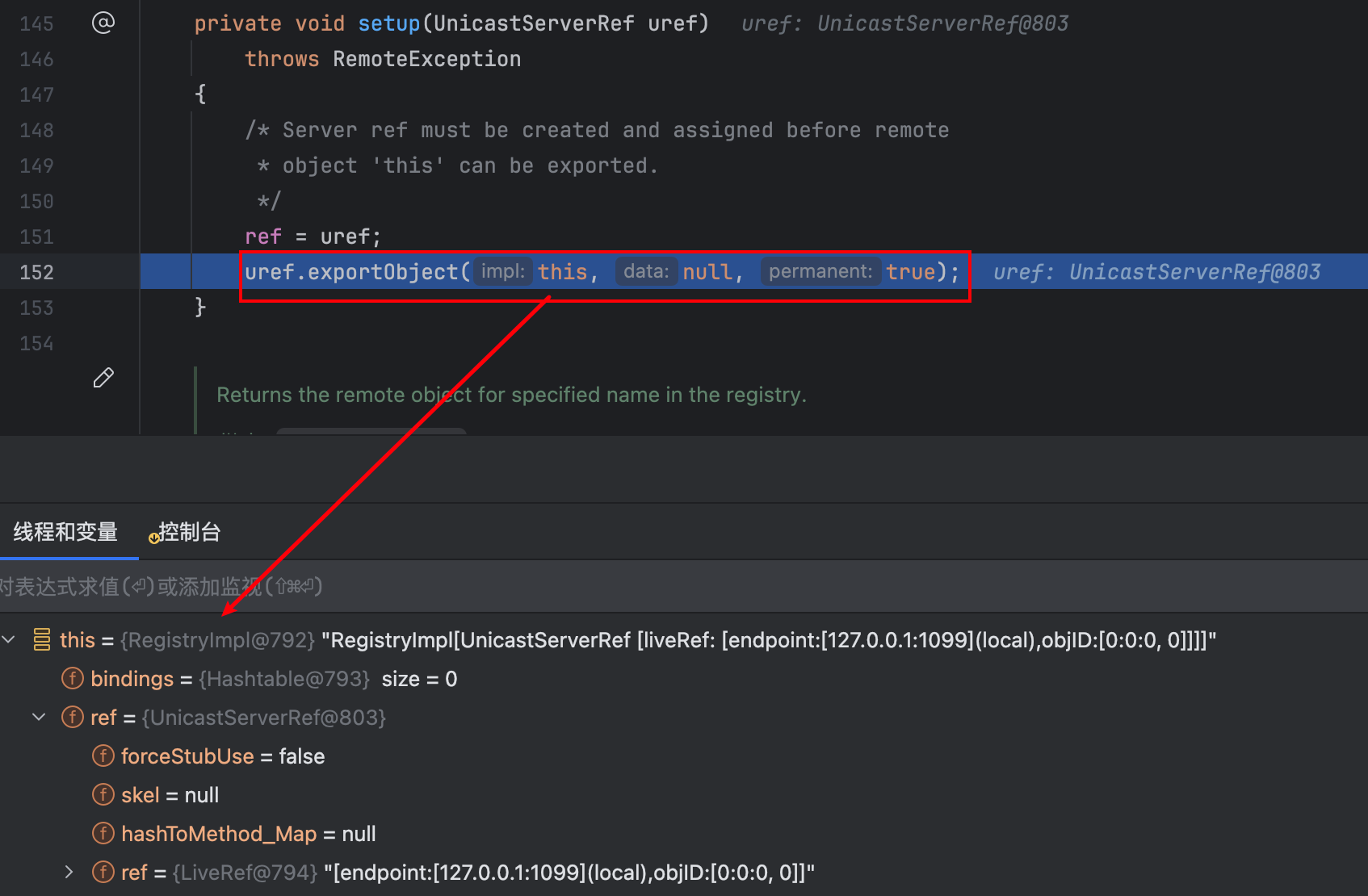1368x896 pixels.
Task: Click the closing brace on line 153
Action: coord(200,308)
